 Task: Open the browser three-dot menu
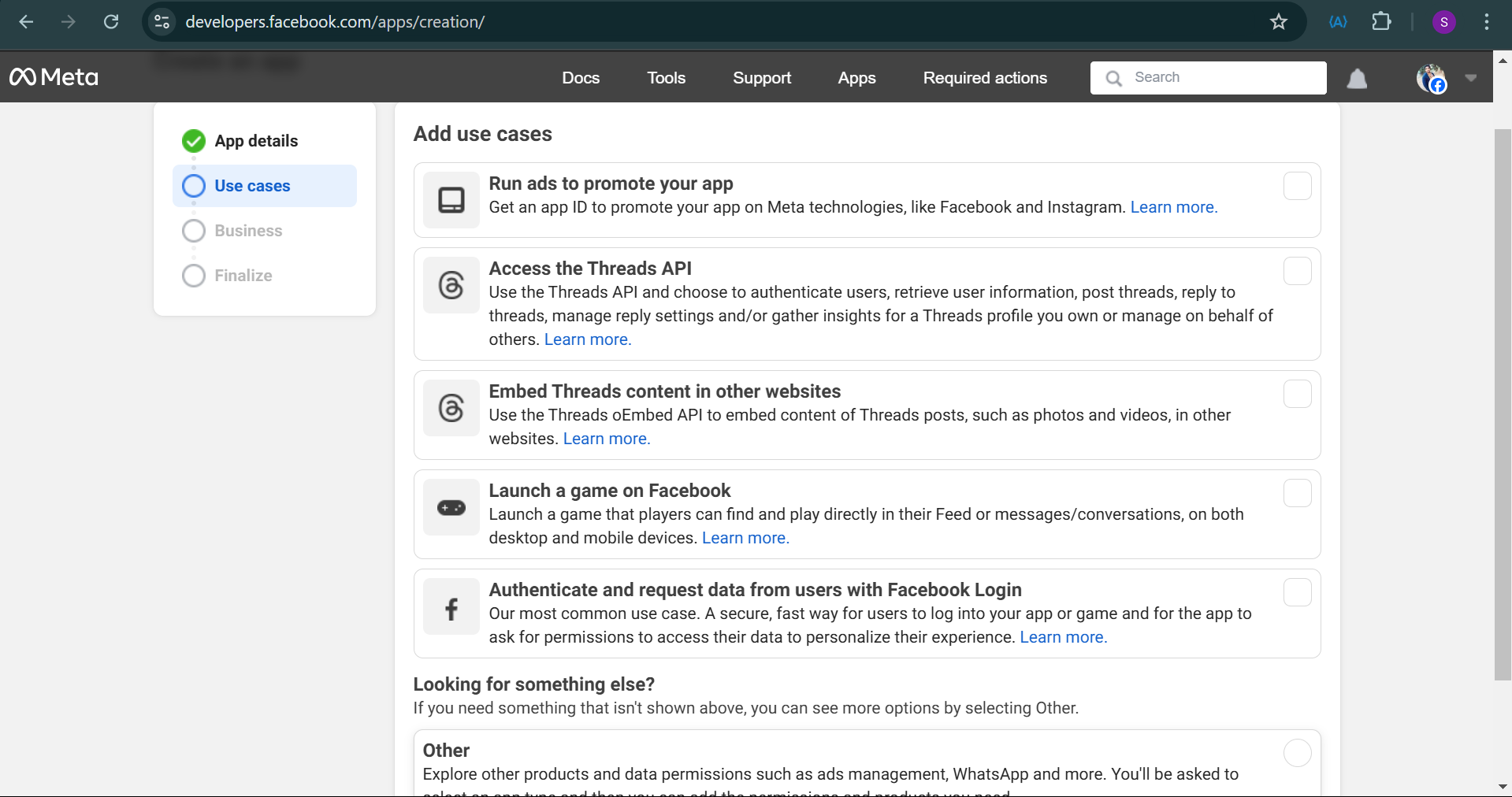point(1488,21)
